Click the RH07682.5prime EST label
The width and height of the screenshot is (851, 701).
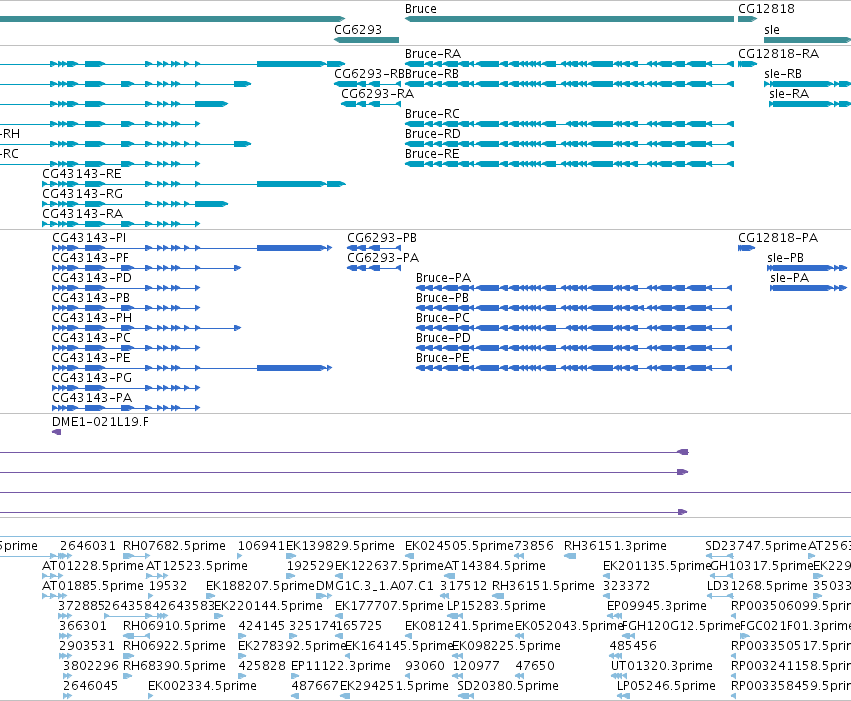[x=174, y=546]
